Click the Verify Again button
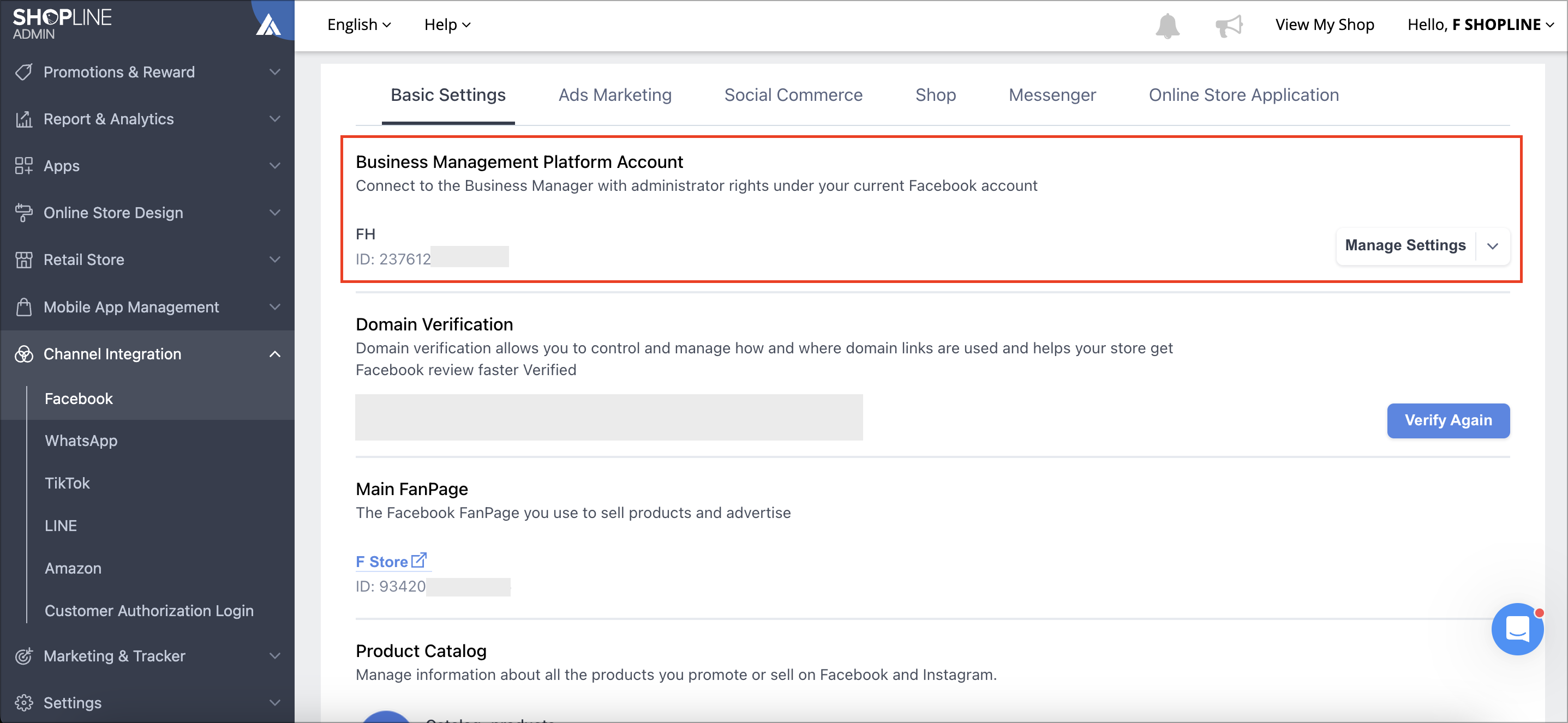The width and height of the screenshot is (1568, 723). (x=1448, y=420)
